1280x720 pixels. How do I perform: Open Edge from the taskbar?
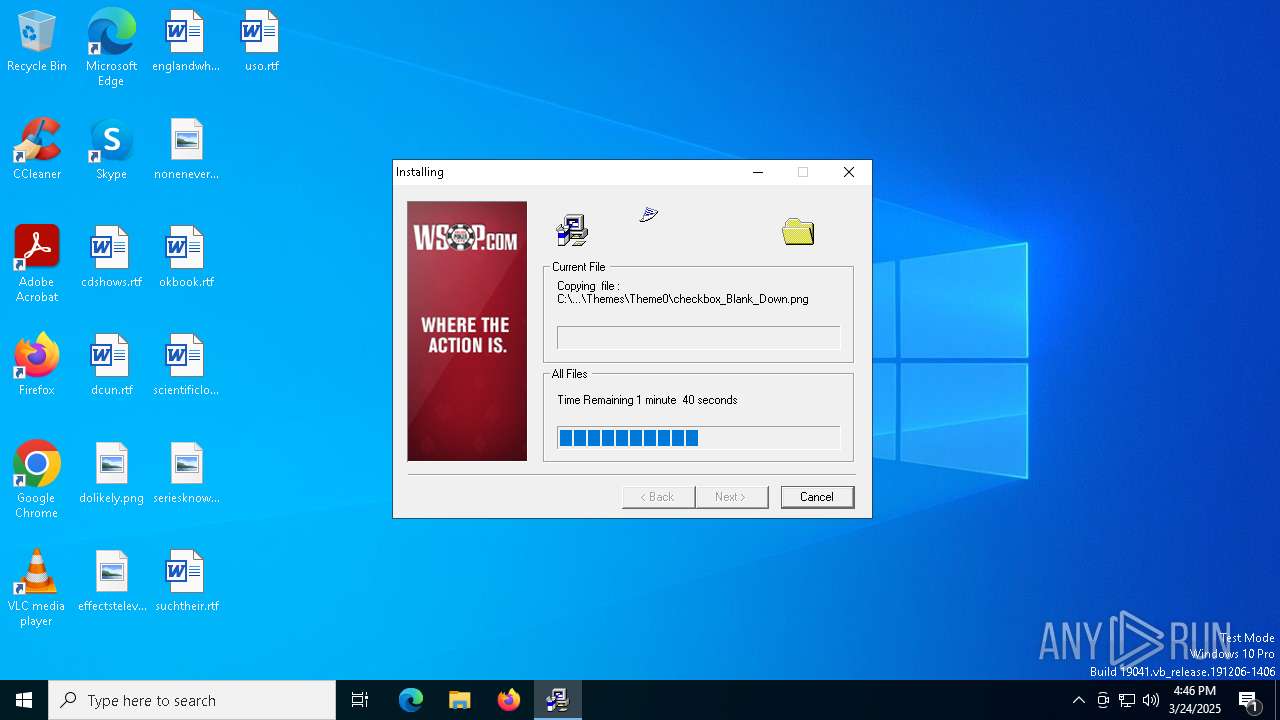coord(411,700)
